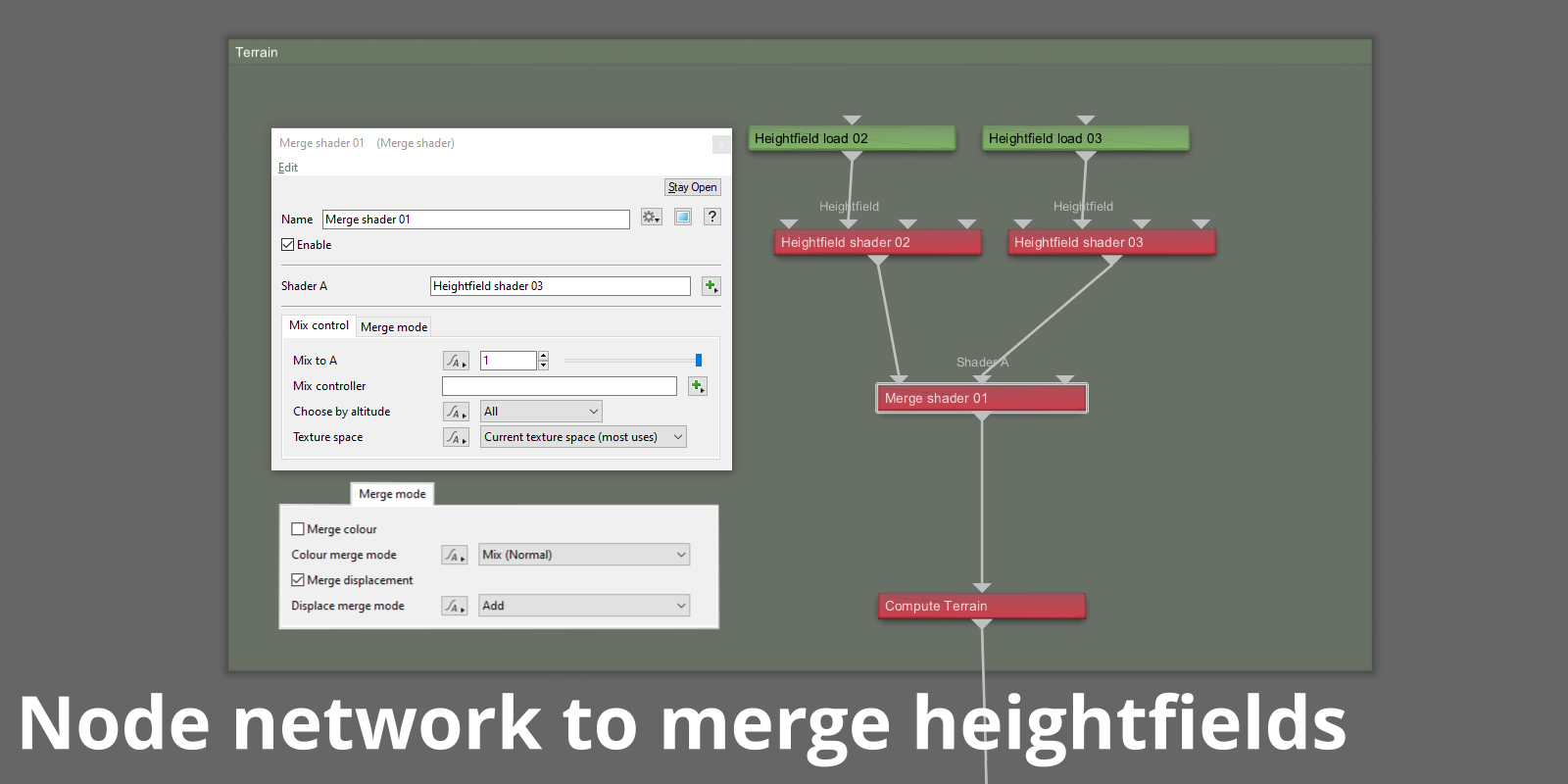Enable the Merge colour checkbox
1568x784 pixels.
tap(298, 529)
